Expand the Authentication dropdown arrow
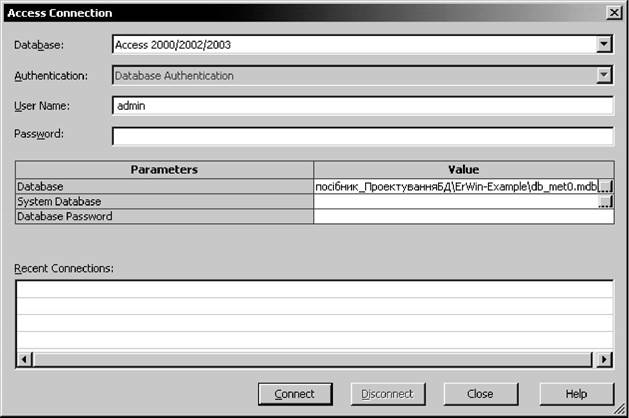The height and width of the screenshot is (418, 629). (x=603, y=75)
